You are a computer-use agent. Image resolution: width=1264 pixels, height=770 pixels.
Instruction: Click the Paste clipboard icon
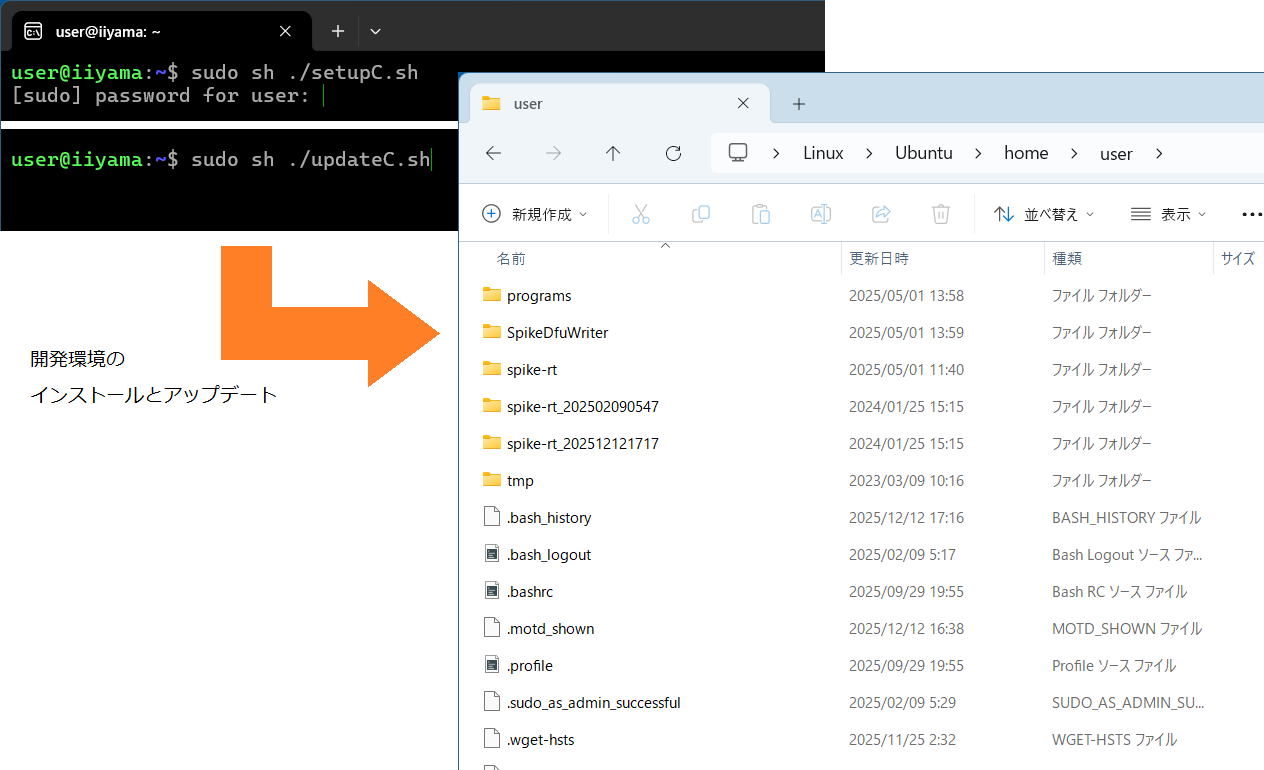(761, 214)
